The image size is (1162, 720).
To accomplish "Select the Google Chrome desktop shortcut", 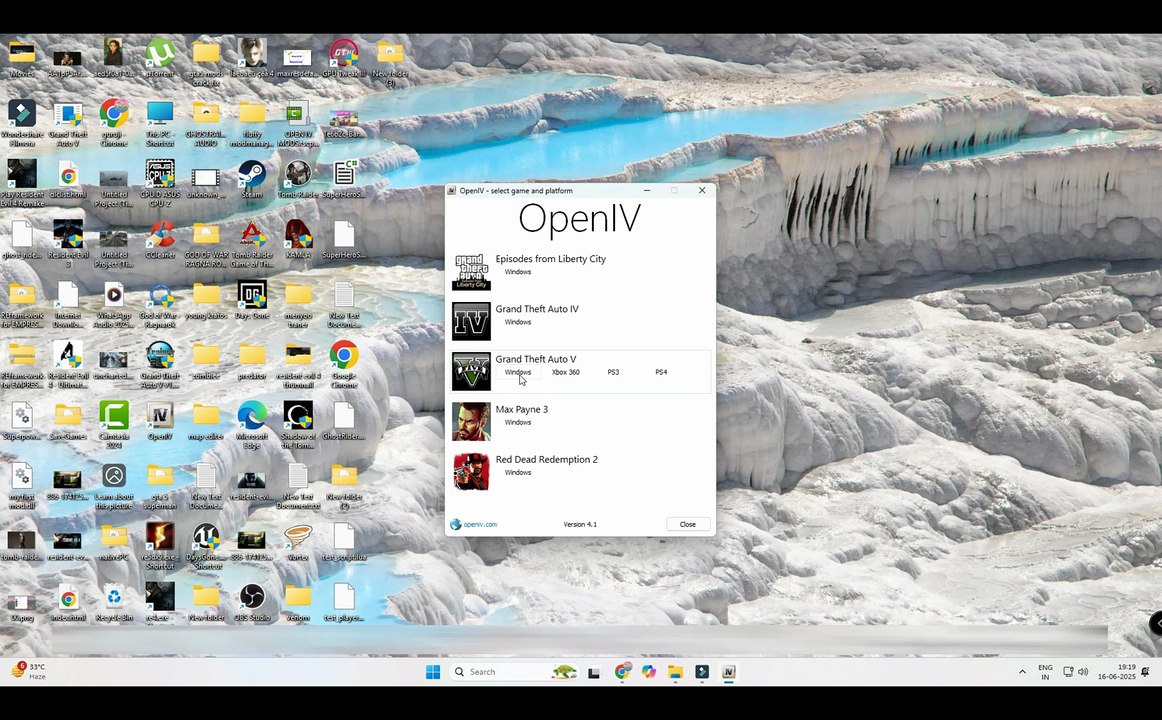I will tap(344, 364).
